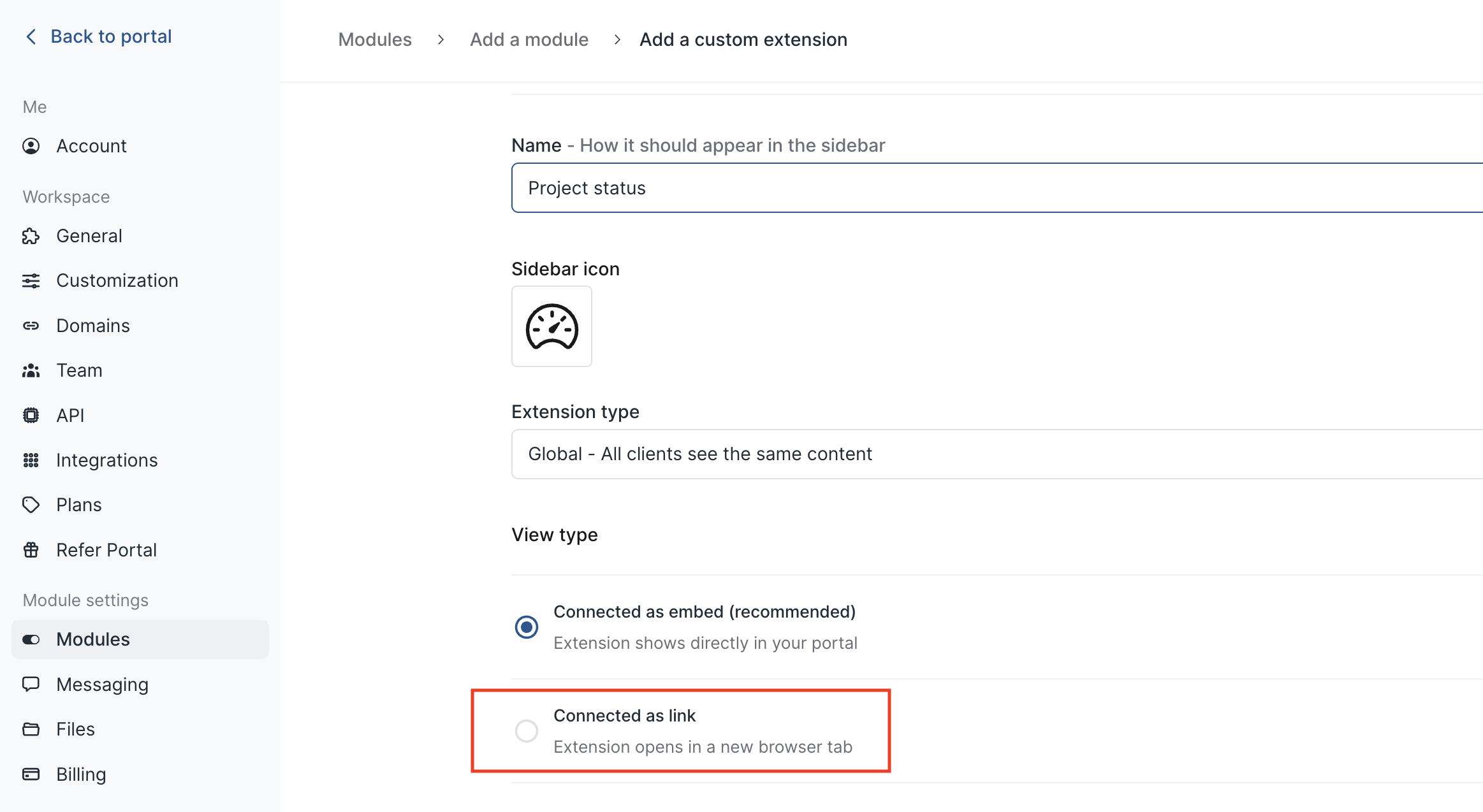Go to Modules breadcrumb
This screenshot has height=812, width=1483.
pyautogui.click(x=375, y=40)
